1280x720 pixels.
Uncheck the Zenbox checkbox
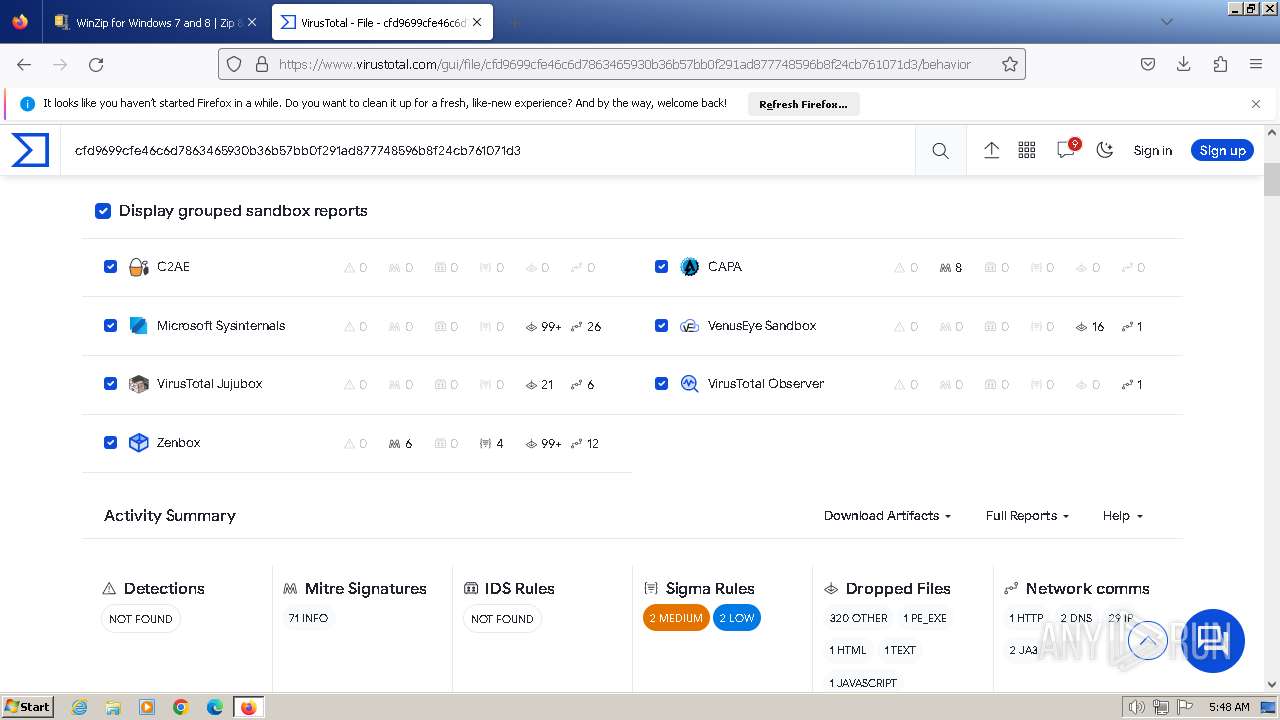pyautogui.click(x=110, y=443)
